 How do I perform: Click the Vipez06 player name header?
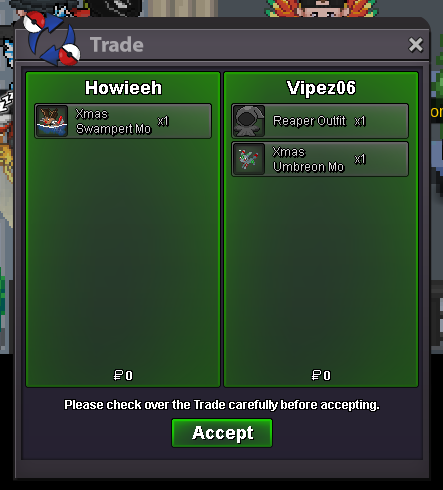pyautogui.click(x=321, y=88)
